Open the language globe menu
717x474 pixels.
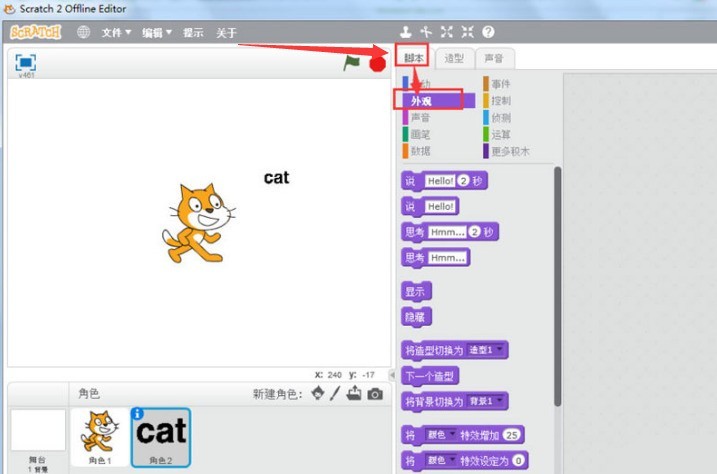click(83, 32)
